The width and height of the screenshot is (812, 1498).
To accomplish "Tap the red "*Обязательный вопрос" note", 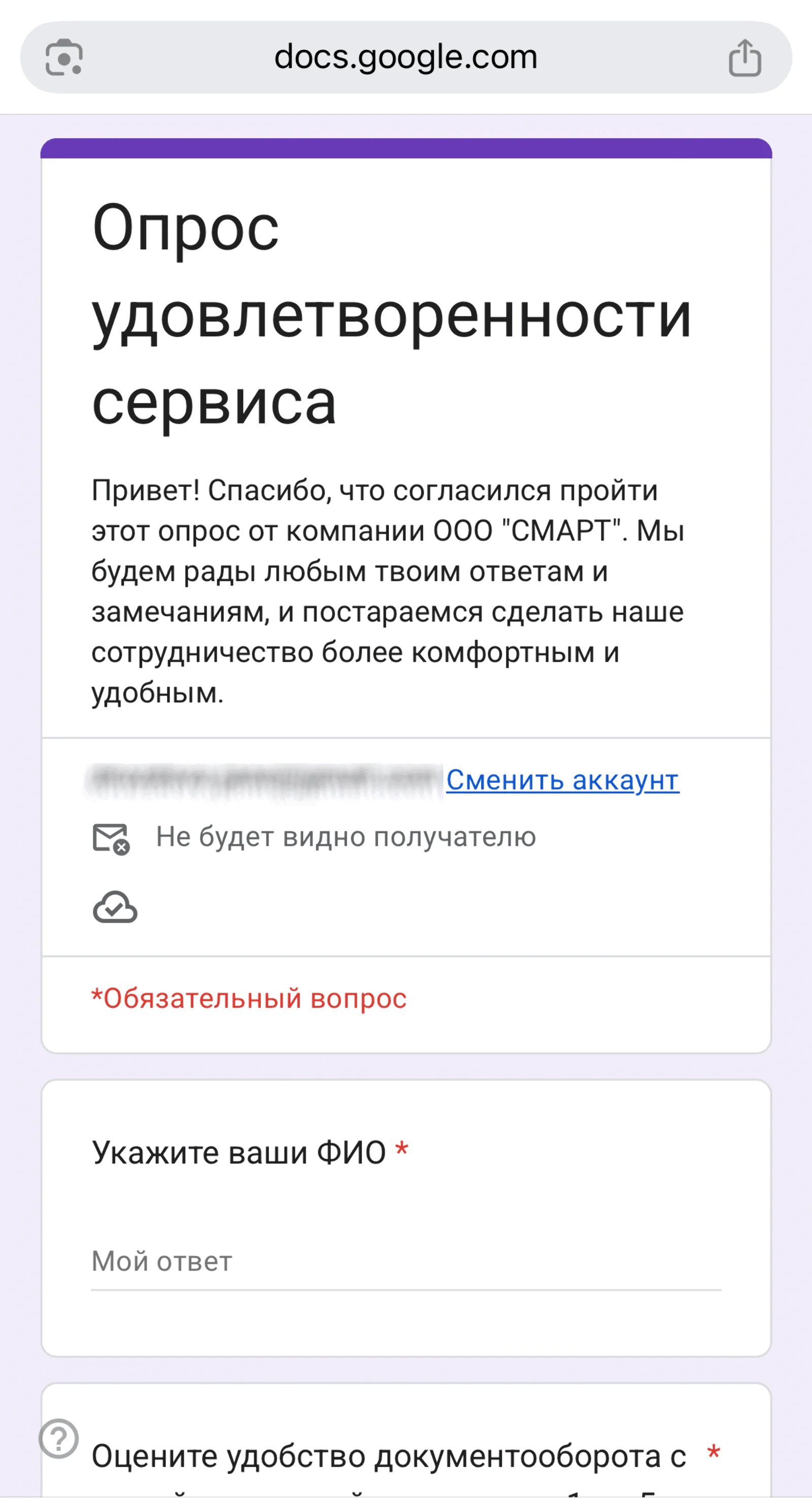I will tap(249, 998).
